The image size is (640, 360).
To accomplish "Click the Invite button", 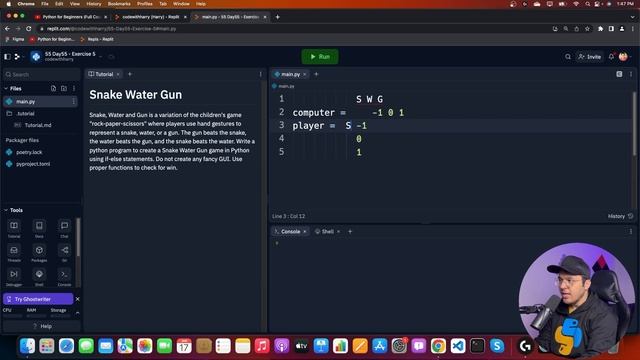I will (589, 57).
